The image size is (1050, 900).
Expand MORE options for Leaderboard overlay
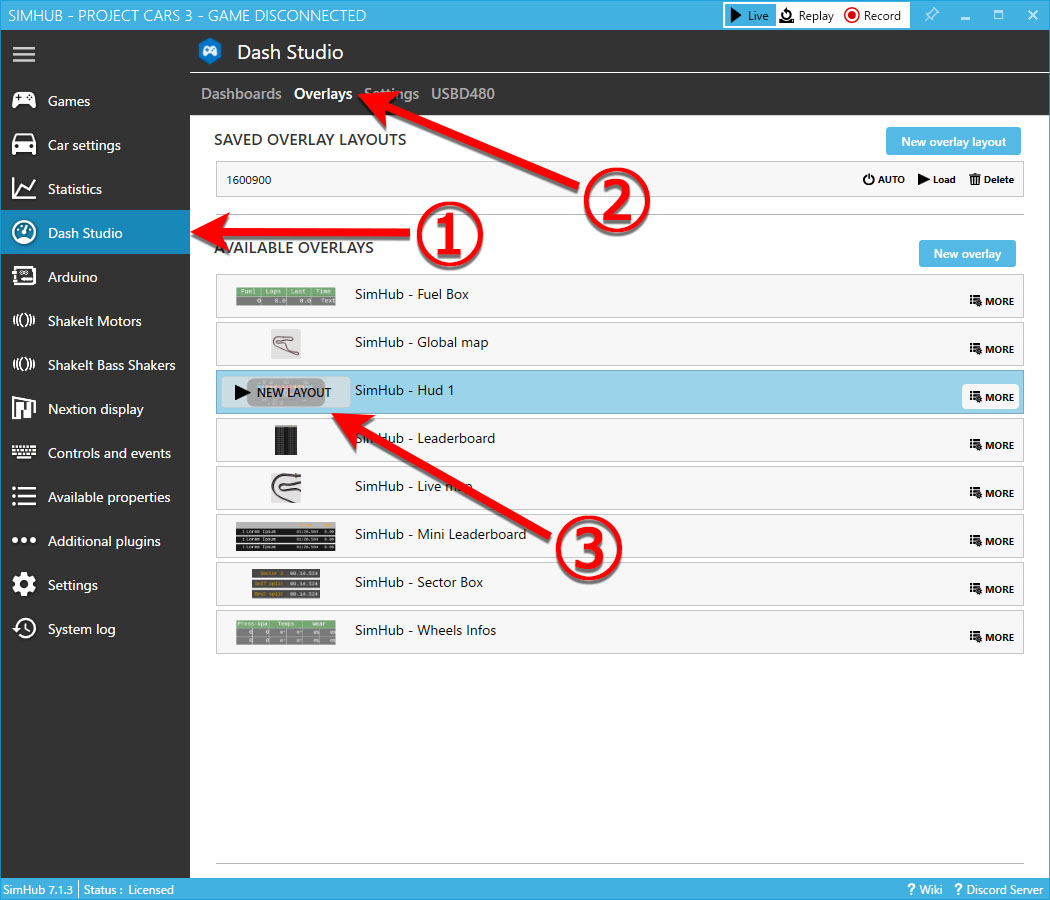pos(991,445)
